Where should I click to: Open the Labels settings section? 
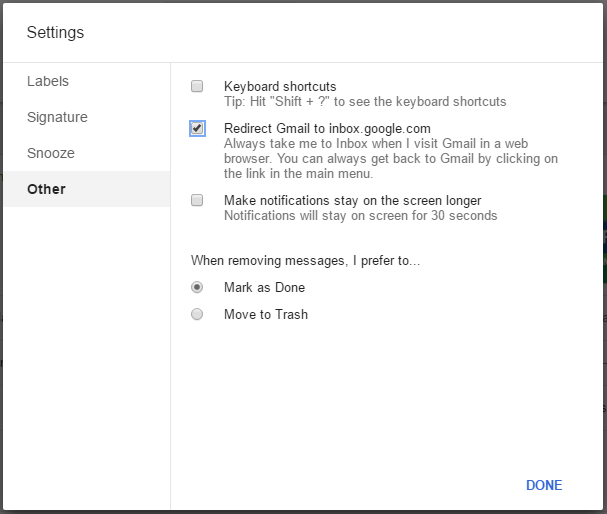(x=48, y=81)
